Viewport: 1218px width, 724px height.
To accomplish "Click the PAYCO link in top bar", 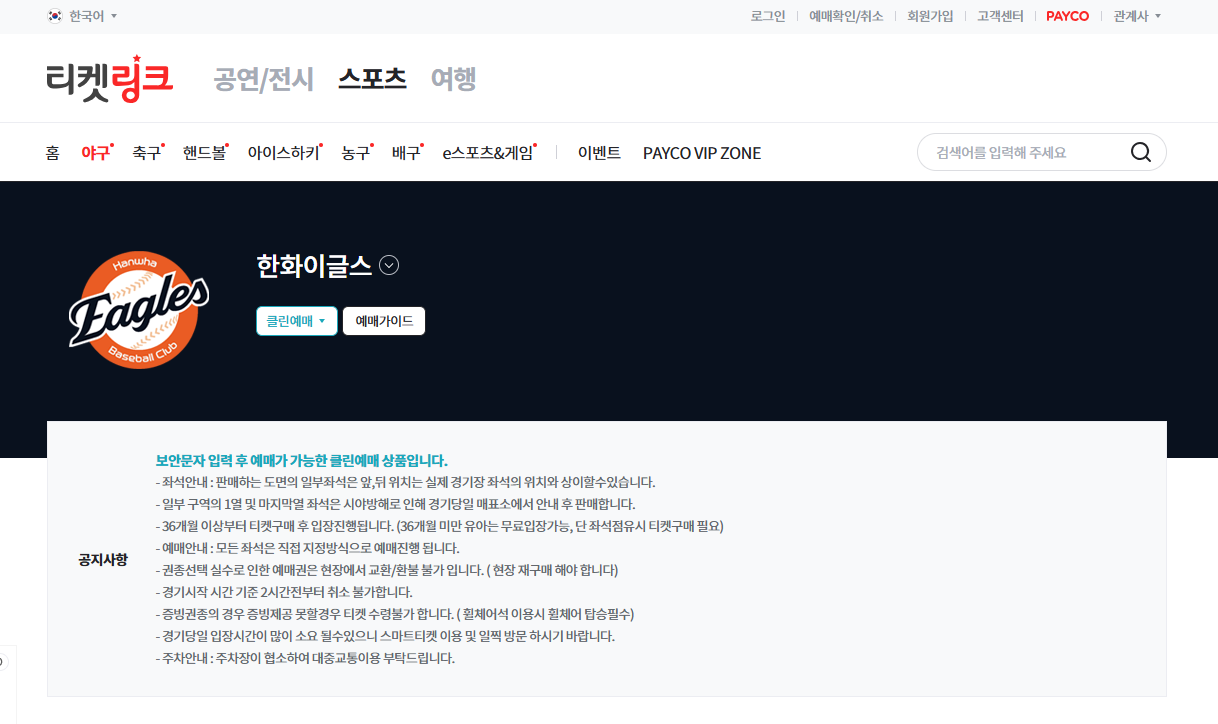I will tap(1068, 16).
